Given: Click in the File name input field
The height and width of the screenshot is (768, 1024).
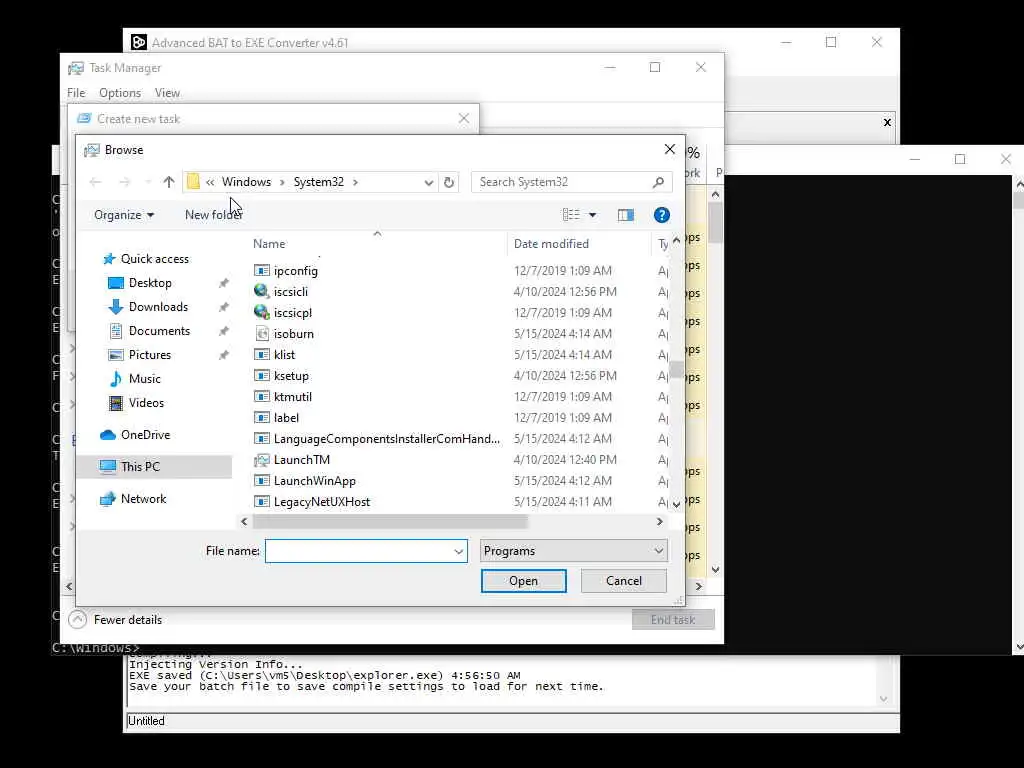Looking at the screenshot, I should coord(359,551).
